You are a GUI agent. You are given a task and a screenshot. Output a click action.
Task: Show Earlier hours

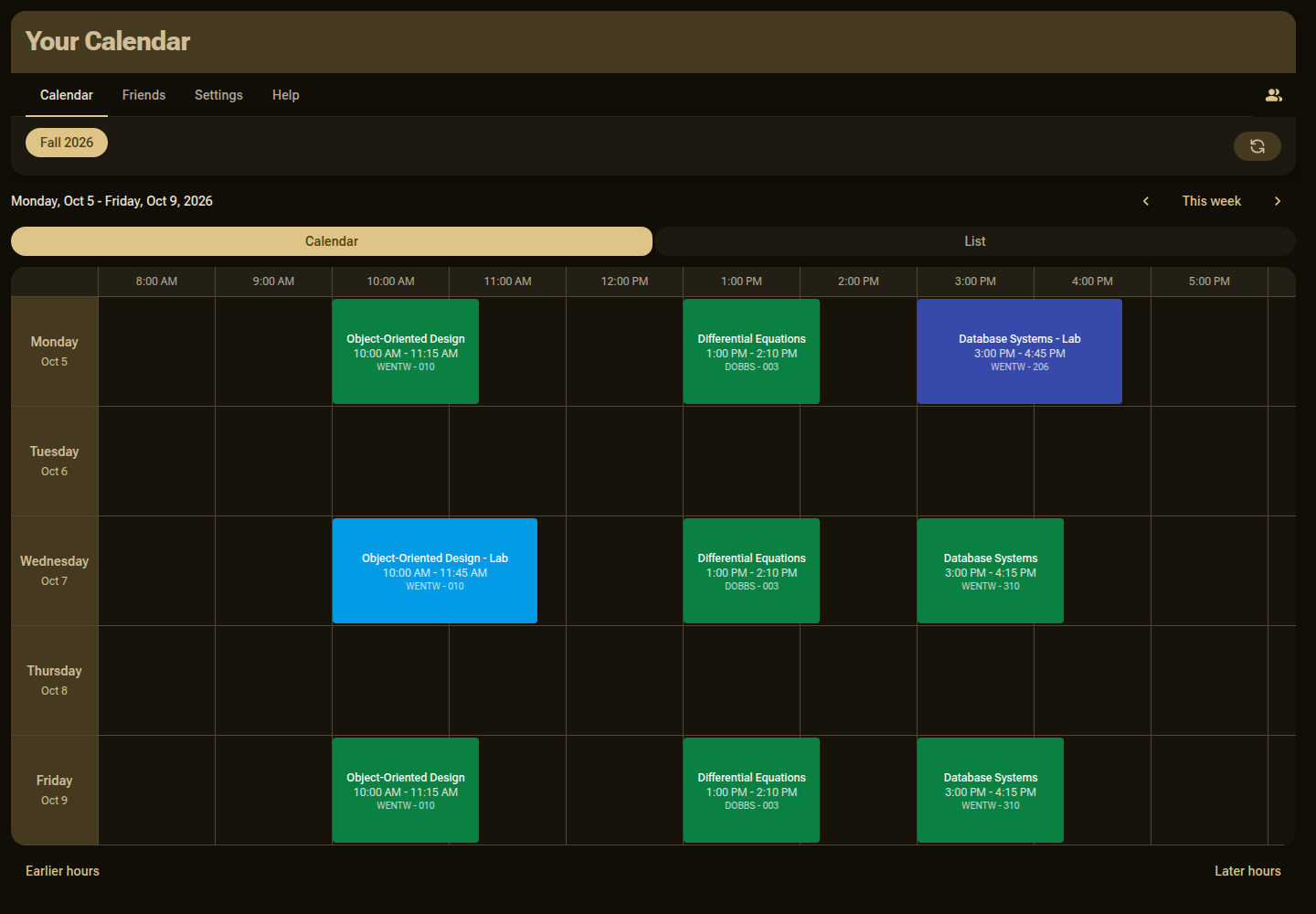(62, 871)
